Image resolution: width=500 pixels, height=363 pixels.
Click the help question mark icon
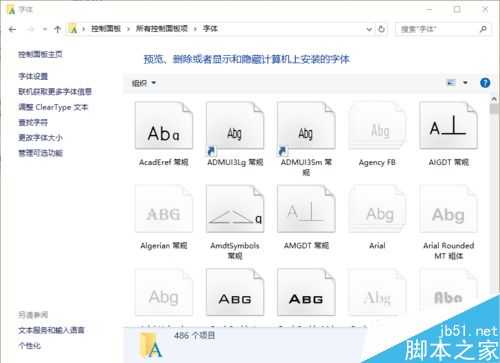[485, 83]
